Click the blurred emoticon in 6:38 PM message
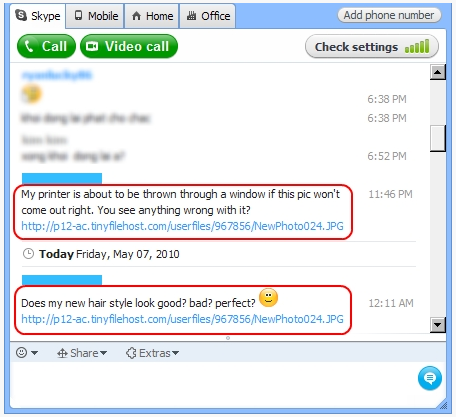456x417 pixels. tap(32, 94)
